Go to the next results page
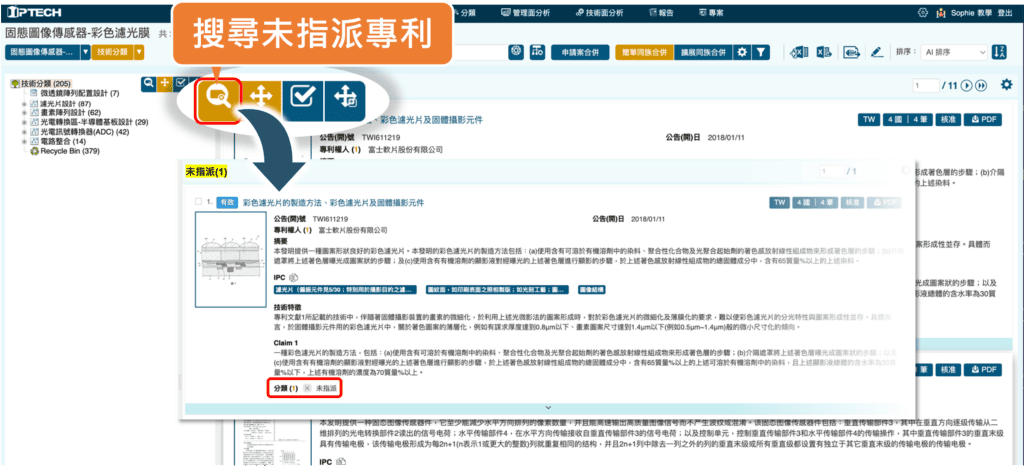 tap(965, 86)
